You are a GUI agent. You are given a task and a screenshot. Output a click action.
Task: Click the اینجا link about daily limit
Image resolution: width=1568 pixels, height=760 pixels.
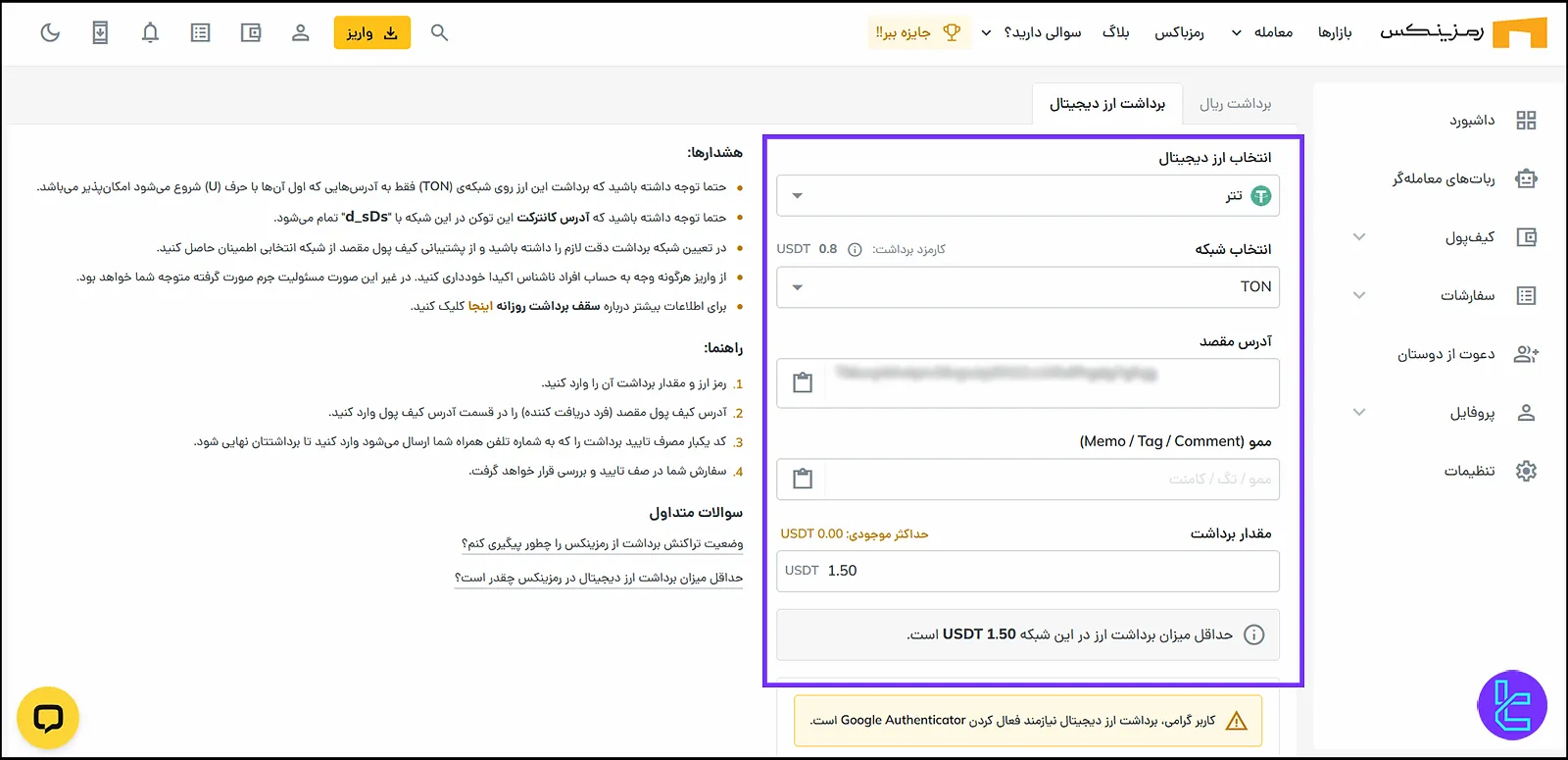coord(480,306)
